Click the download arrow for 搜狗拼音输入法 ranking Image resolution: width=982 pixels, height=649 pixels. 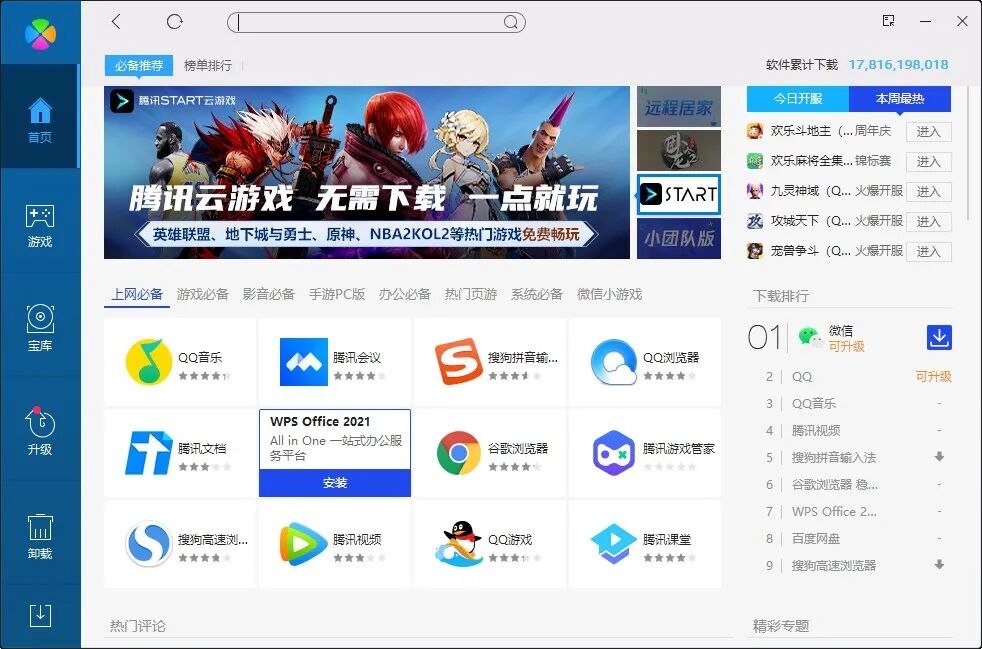939,457
